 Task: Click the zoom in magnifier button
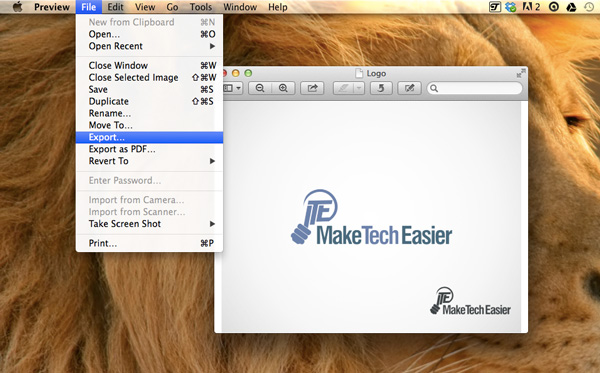point(283,88)
